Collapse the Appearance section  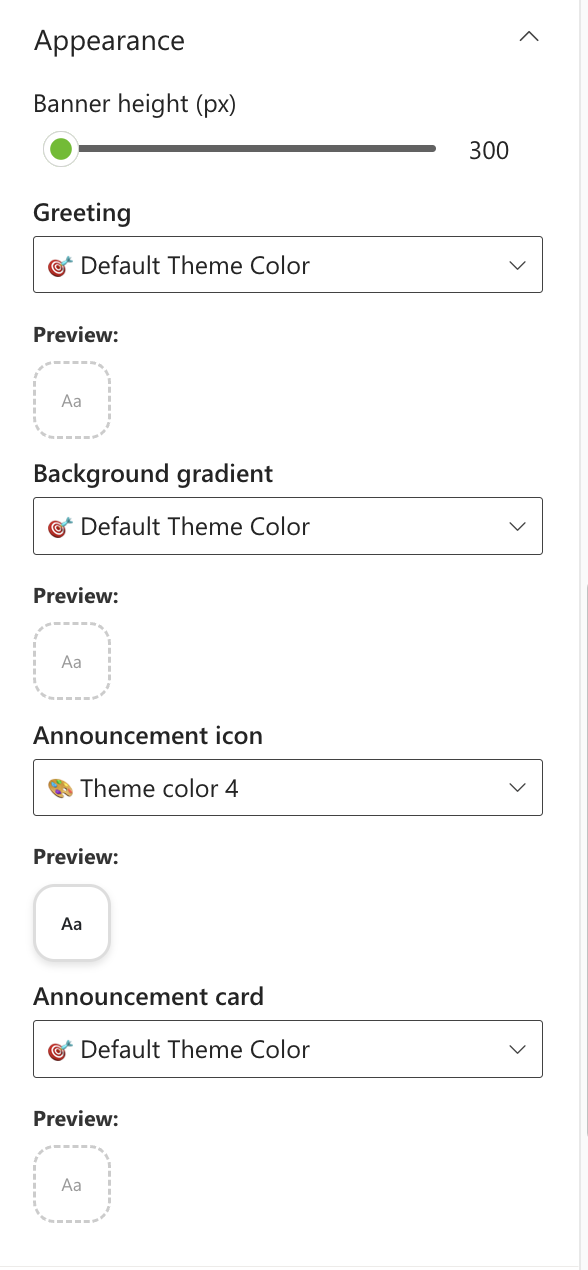pos(528,36)
